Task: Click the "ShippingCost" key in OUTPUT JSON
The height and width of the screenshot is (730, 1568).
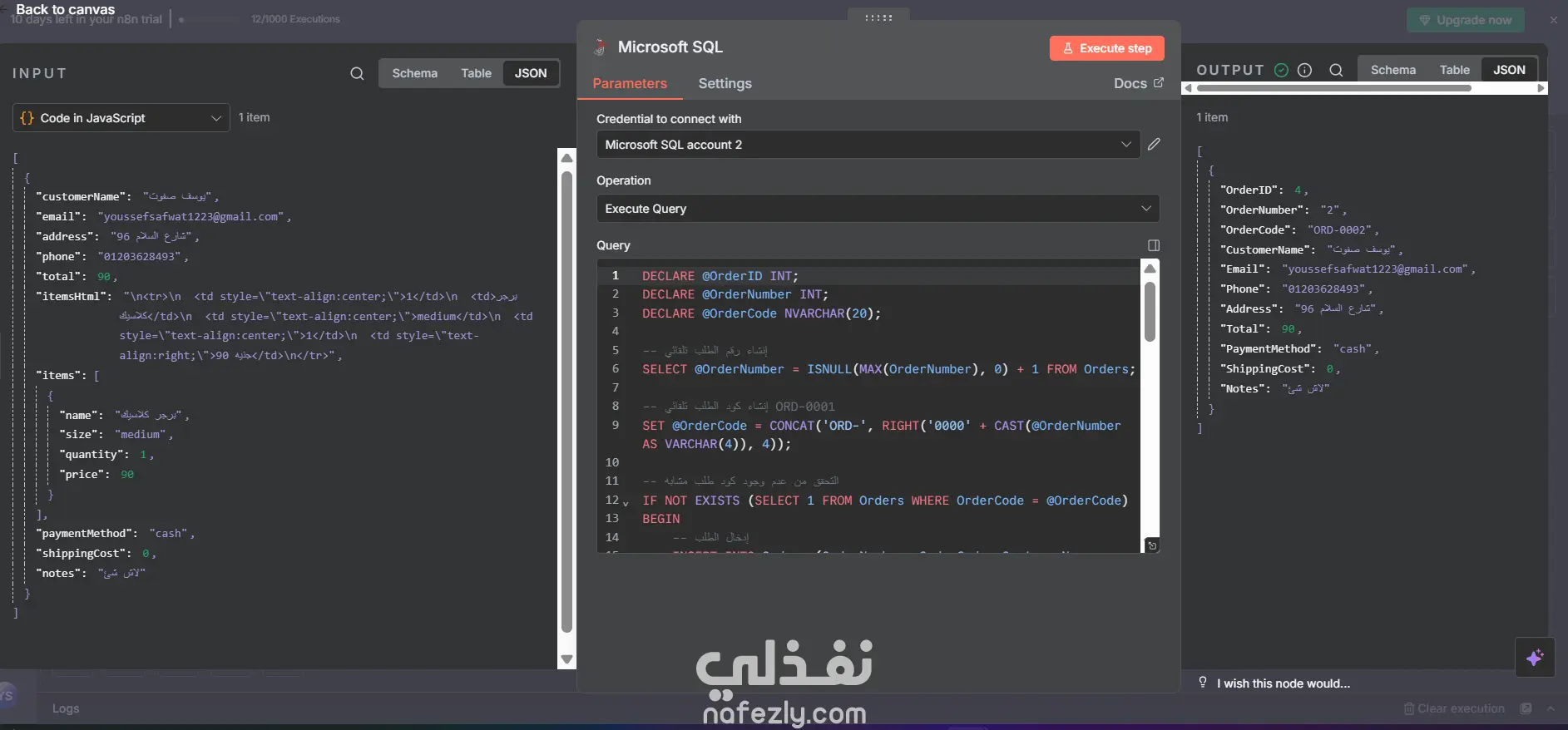Action: point(1268,368)
